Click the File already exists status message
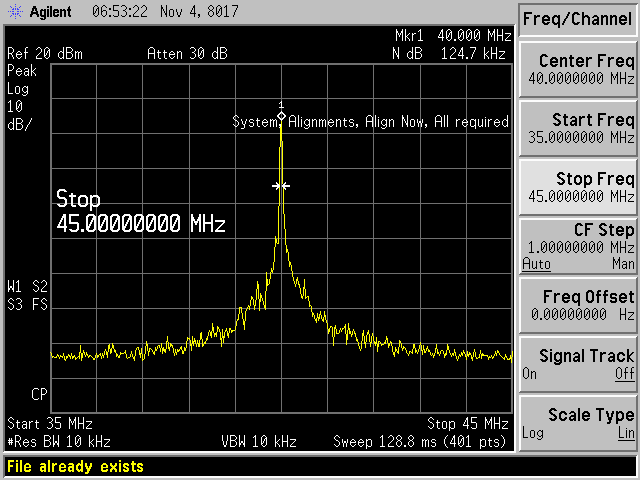 76,467
